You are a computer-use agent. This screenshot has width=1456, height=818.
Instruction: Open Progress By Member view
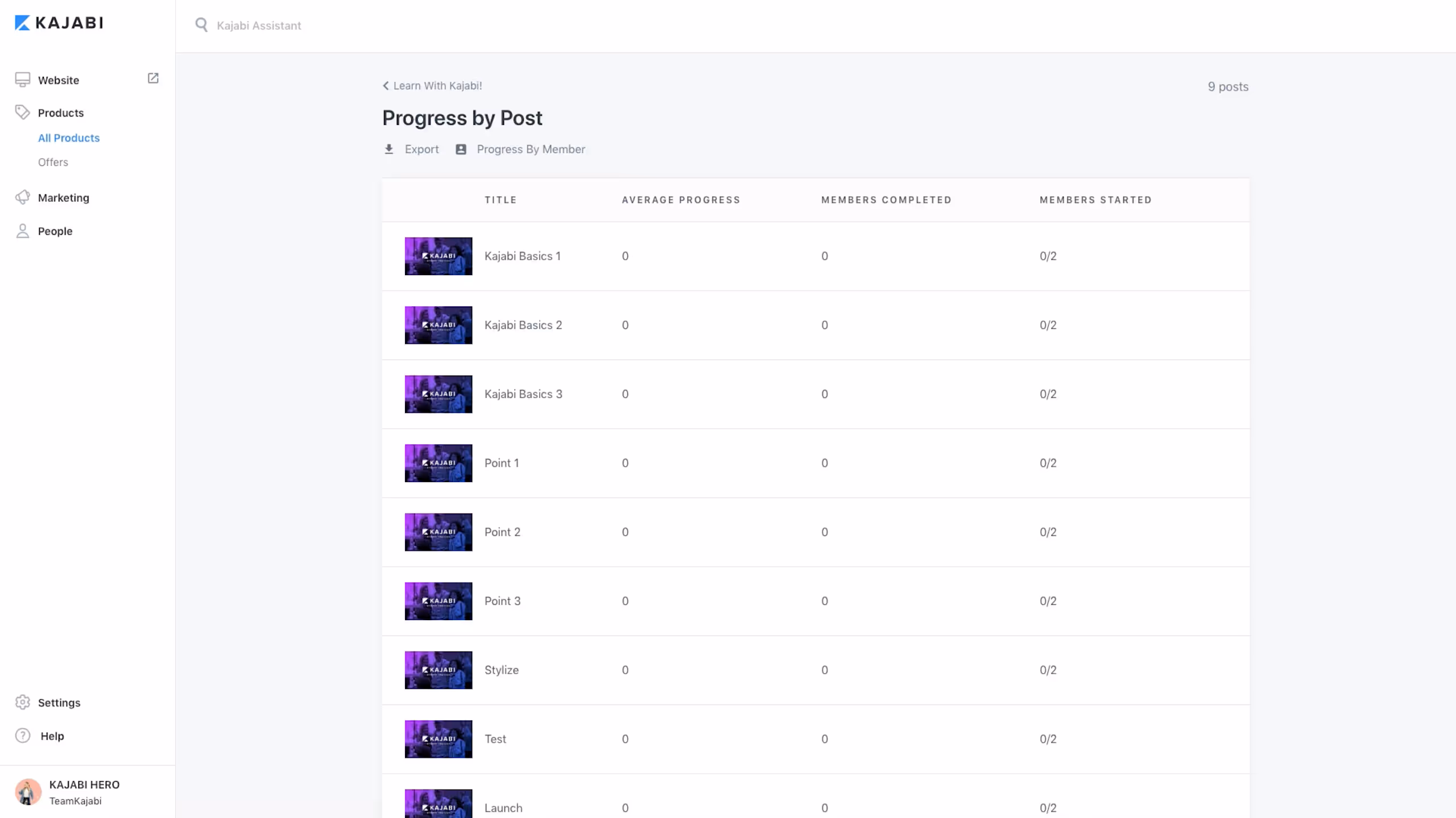(531, 149)
